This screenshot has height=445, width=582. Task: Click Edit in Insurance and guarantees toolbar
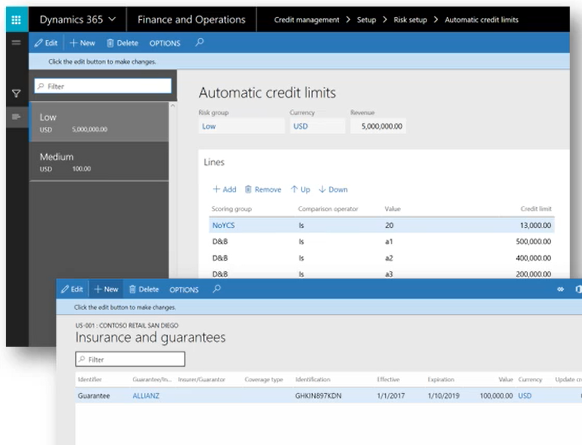[x=72, y=289]
